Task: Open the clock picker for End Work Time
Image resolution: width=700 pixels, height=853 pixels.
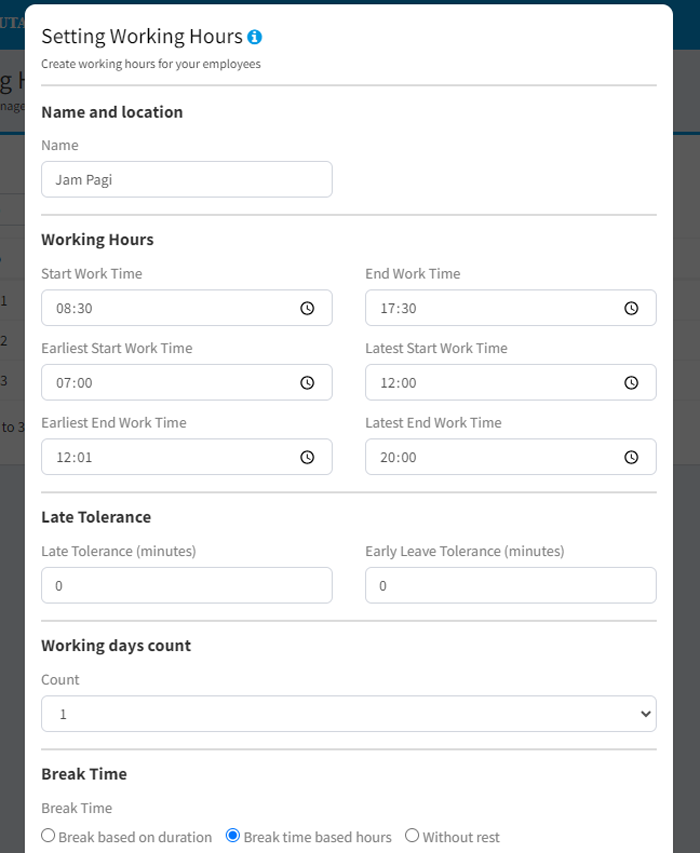Action: tap(631, 308)
